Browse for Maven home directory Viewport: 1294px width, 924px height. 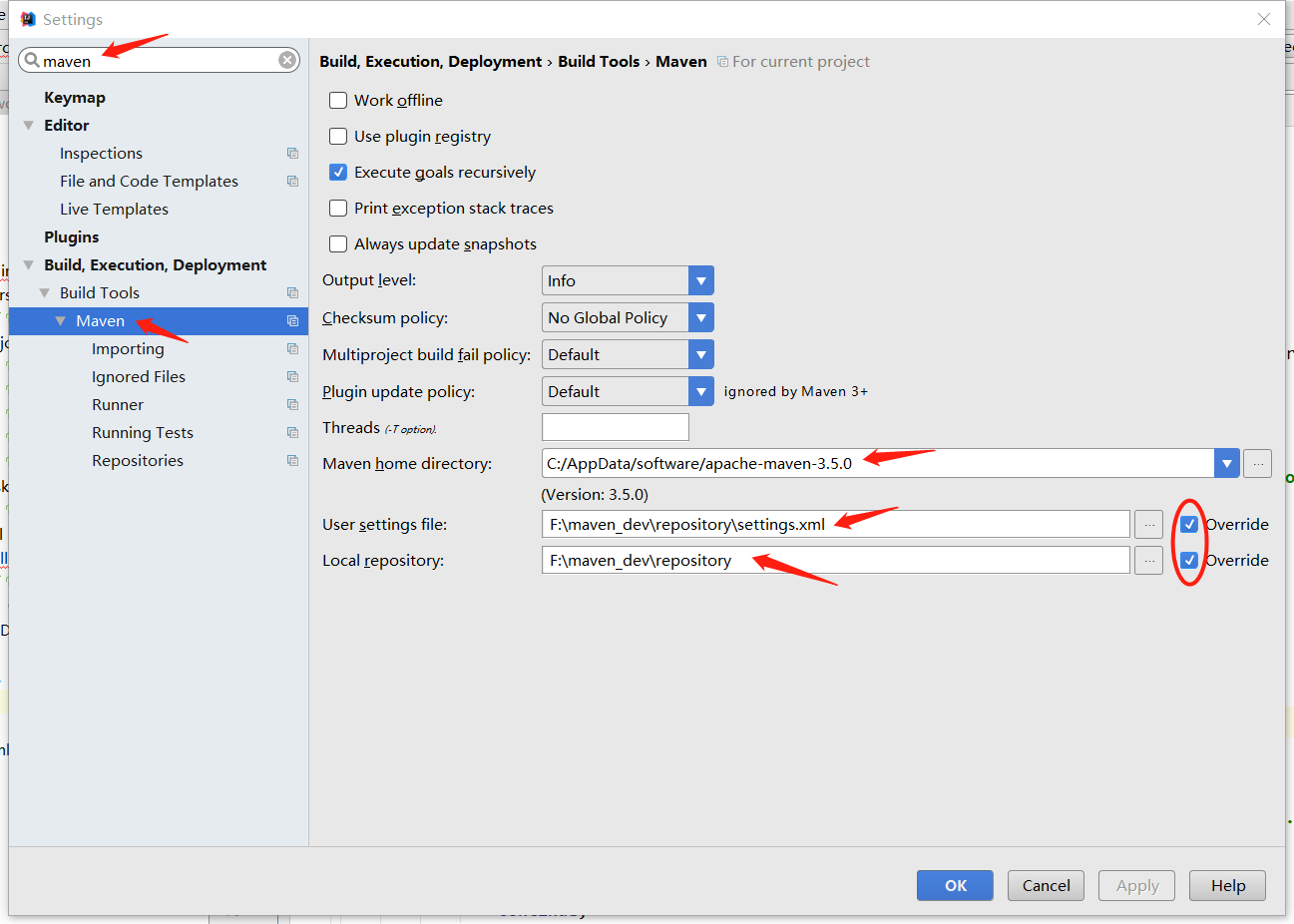click(1258, 463)
